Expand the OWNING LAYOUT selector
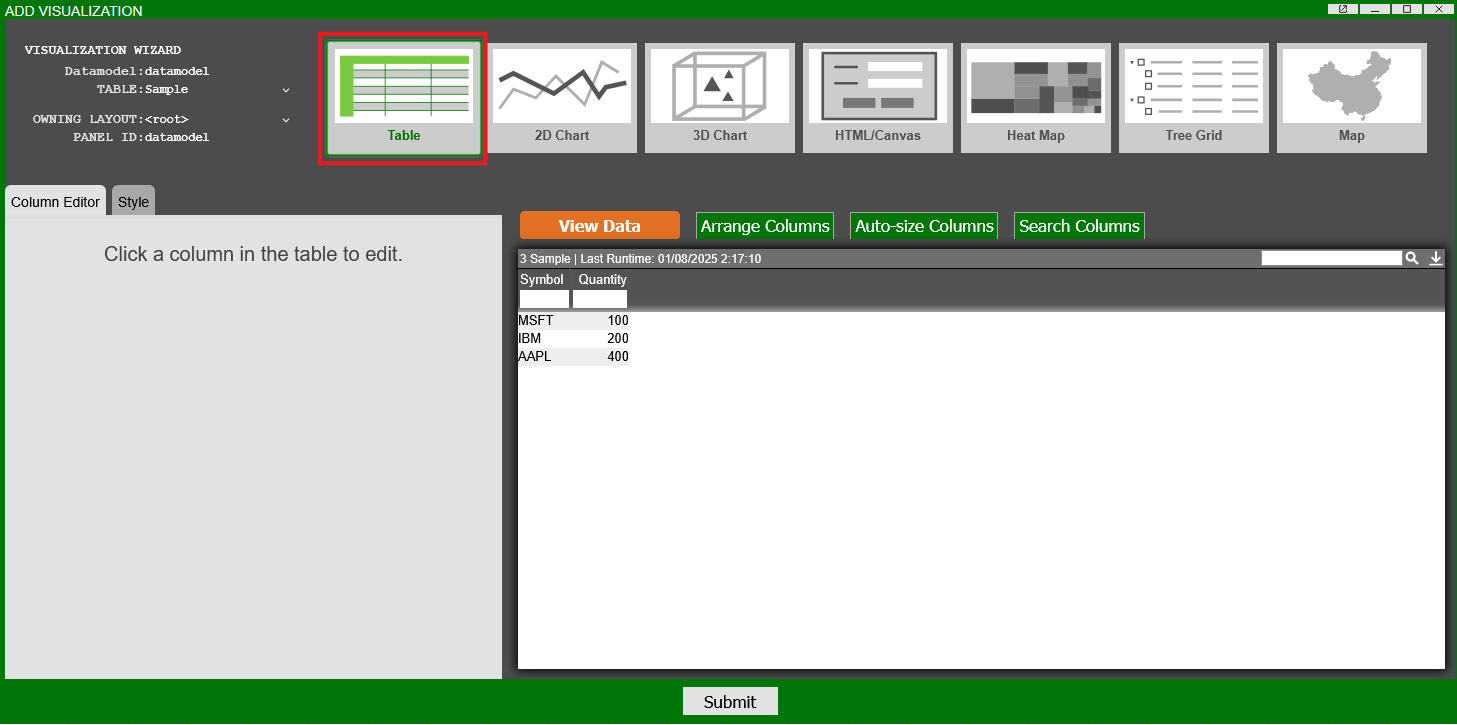Screen dimensions: 1457x725 click(286, 119)
